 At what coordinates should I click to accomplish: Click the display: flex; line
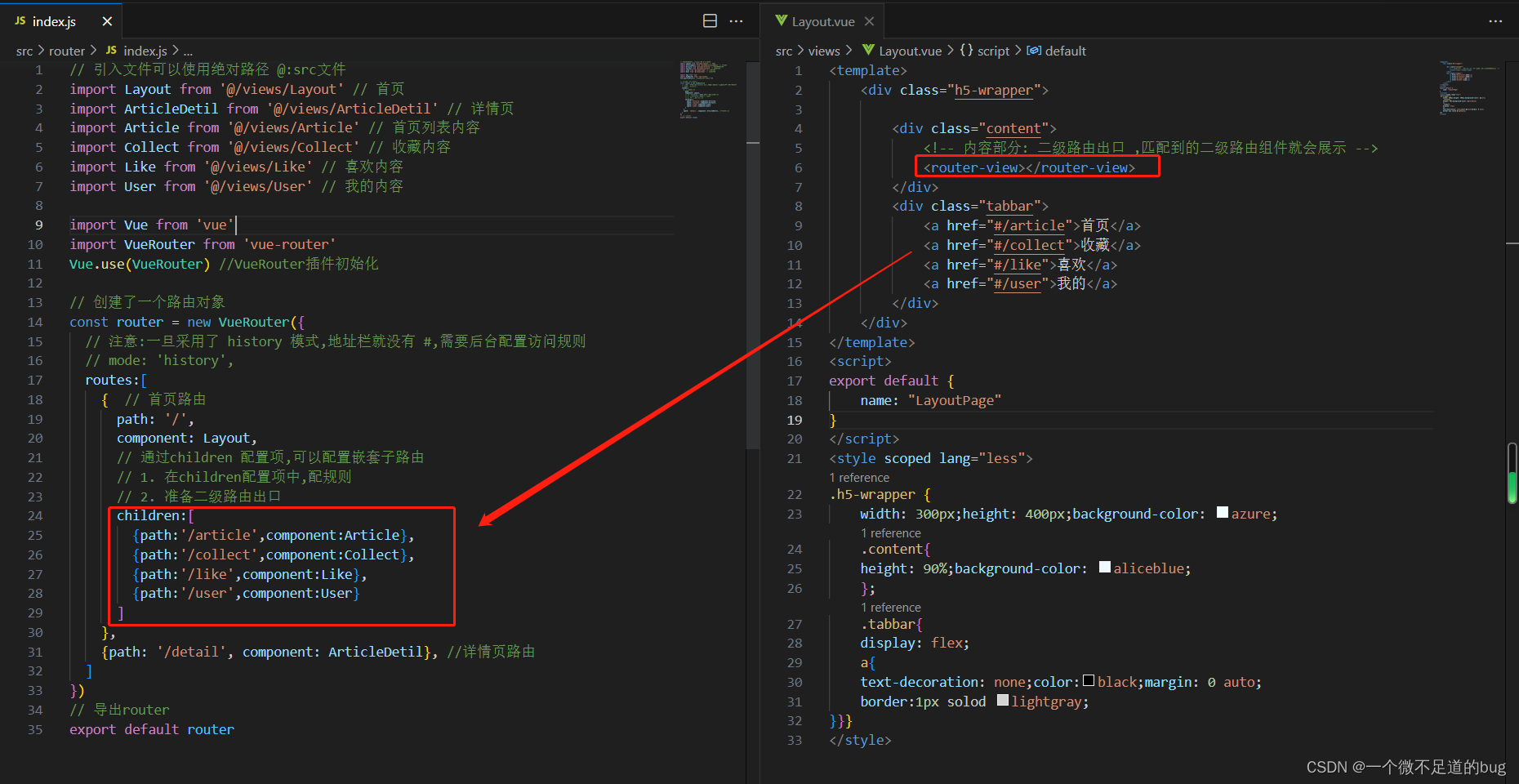[915, 643]
